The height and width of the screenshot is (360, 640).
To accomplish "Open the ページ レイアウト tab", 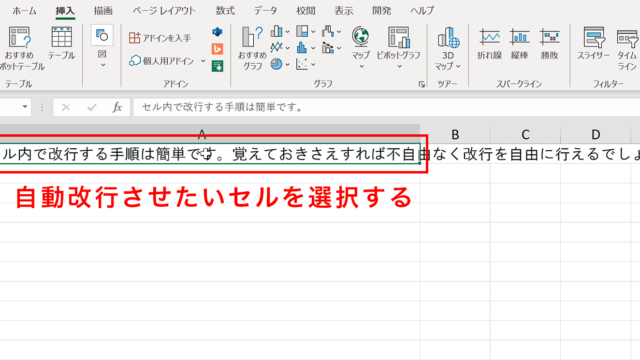I will 164,11.
